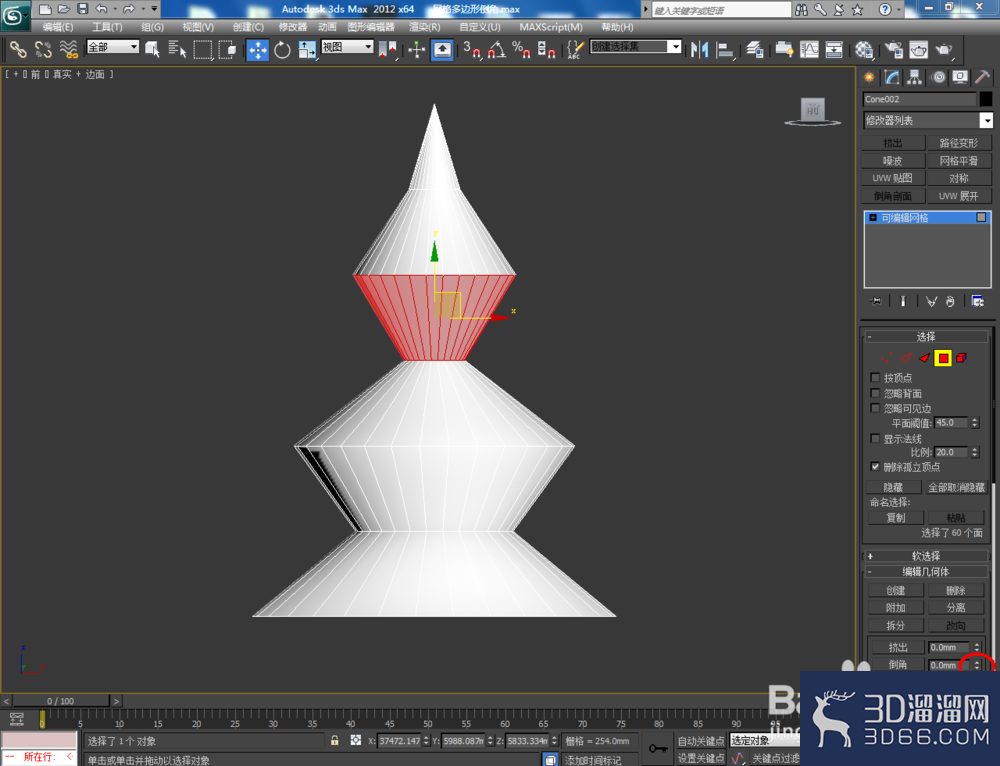Image resolution: width=1000 pixels, height=766 pixels.
Task: Toggle the Spinner Snap icon
Action: tap(546, 49)
